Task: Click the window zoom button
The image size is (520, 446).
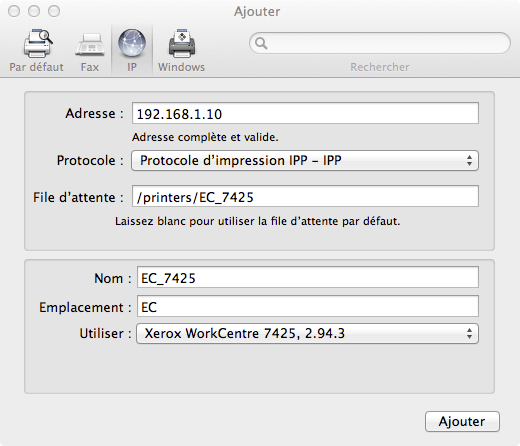Action: [x=54, y=11]
